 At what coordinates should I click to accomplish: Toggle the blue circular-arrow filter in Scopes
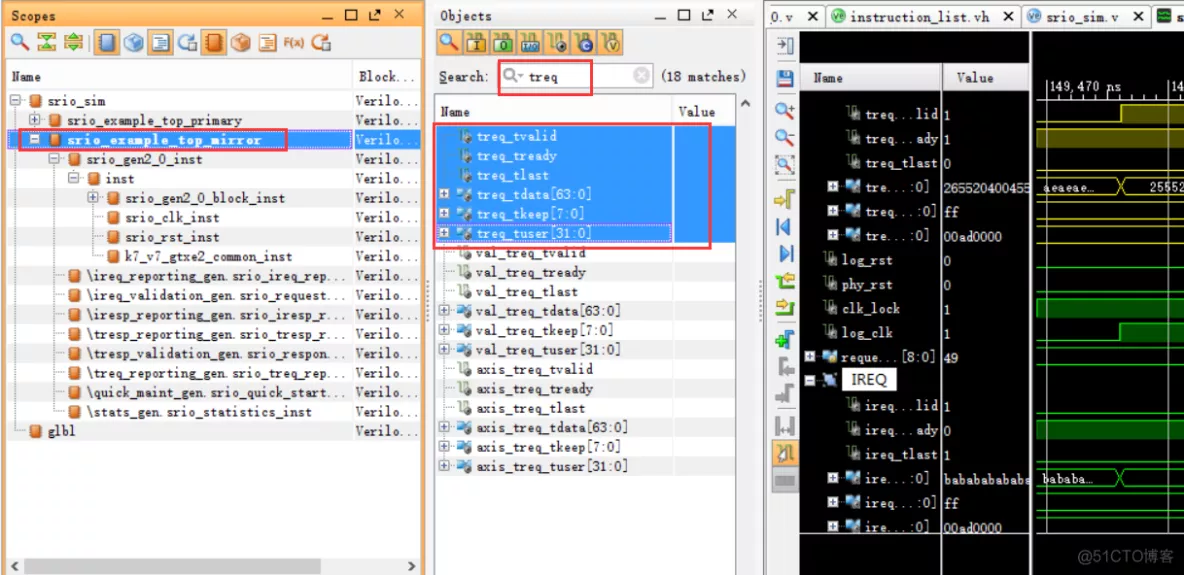(187, 42)
